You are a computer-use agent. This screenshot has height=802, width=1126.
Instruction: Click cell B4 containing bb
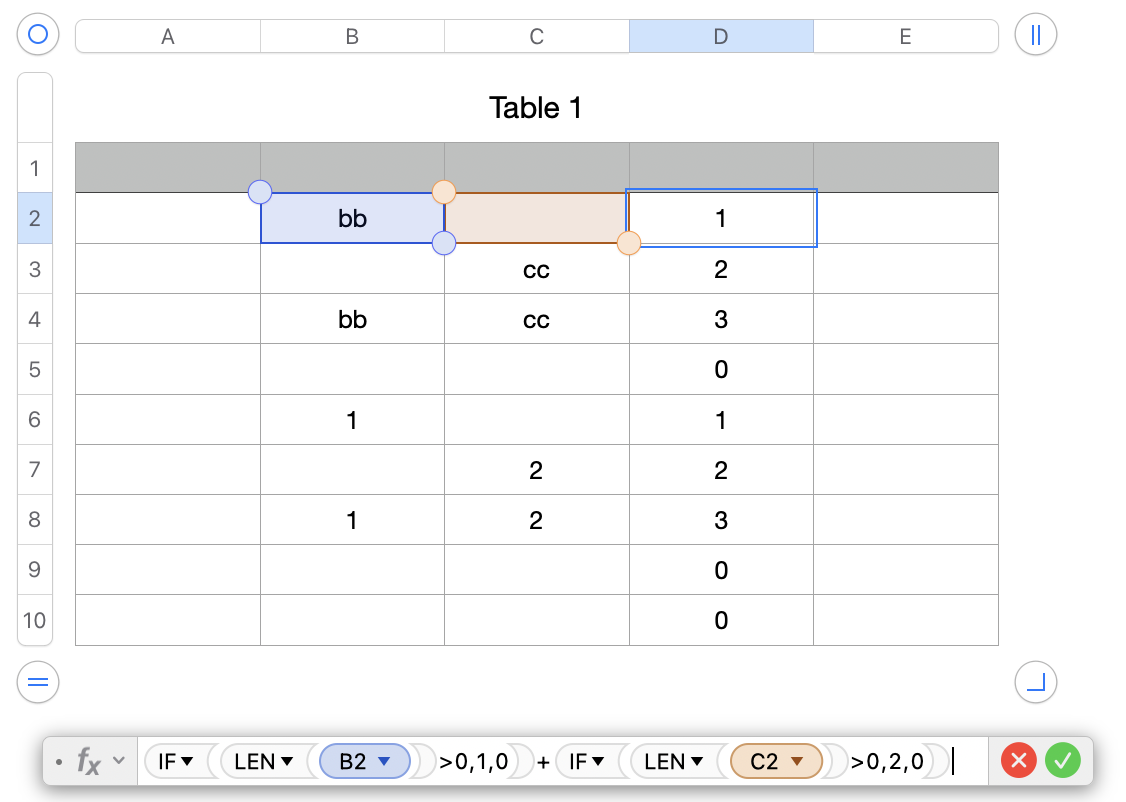tap(352, 320)
